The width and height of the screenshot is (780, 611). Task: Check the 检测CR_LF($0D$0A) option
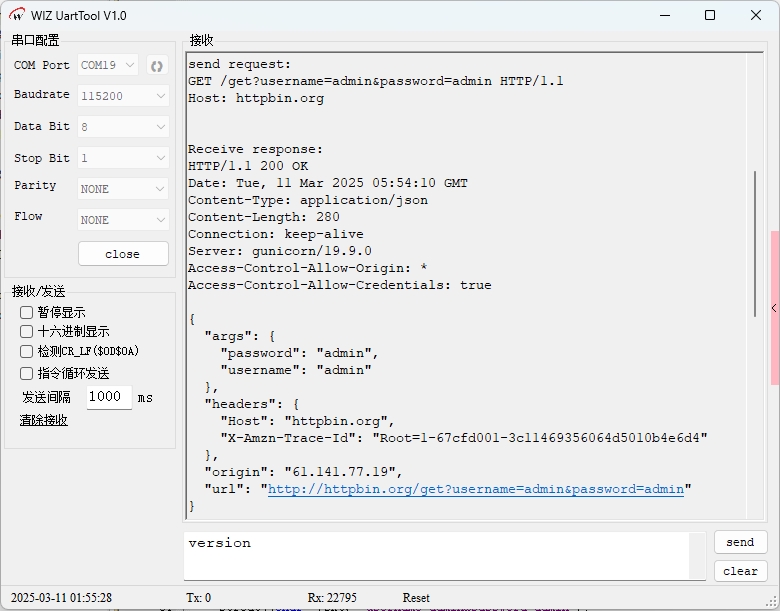pyautogui.click(x=27, y=351)
